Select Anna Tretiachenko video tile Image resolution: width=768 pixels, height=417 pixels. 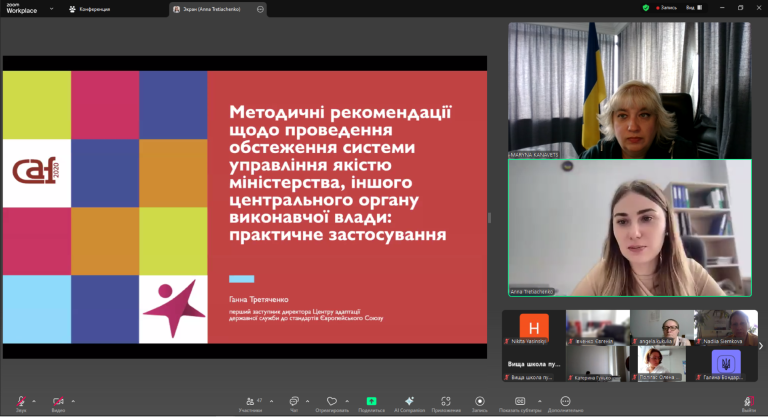pos(629,228)
